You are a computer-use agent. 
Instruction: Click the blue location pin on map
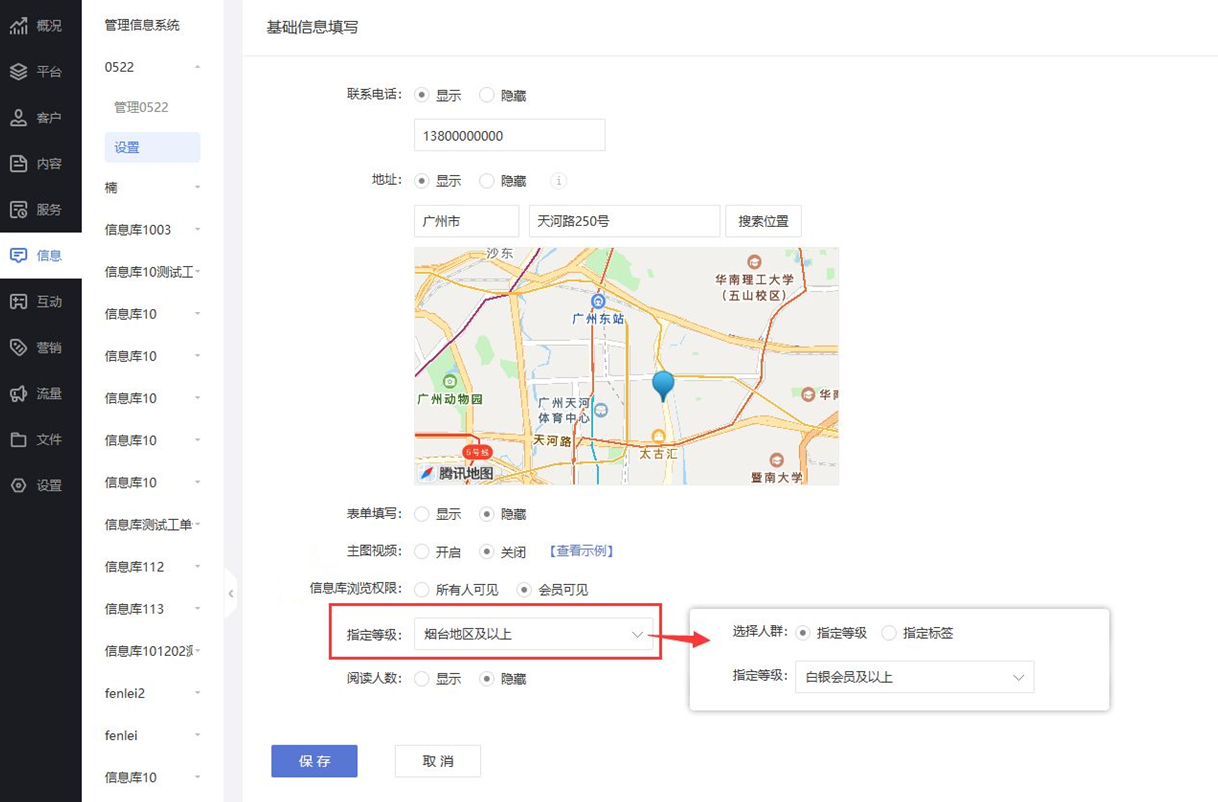coord(662,386)
